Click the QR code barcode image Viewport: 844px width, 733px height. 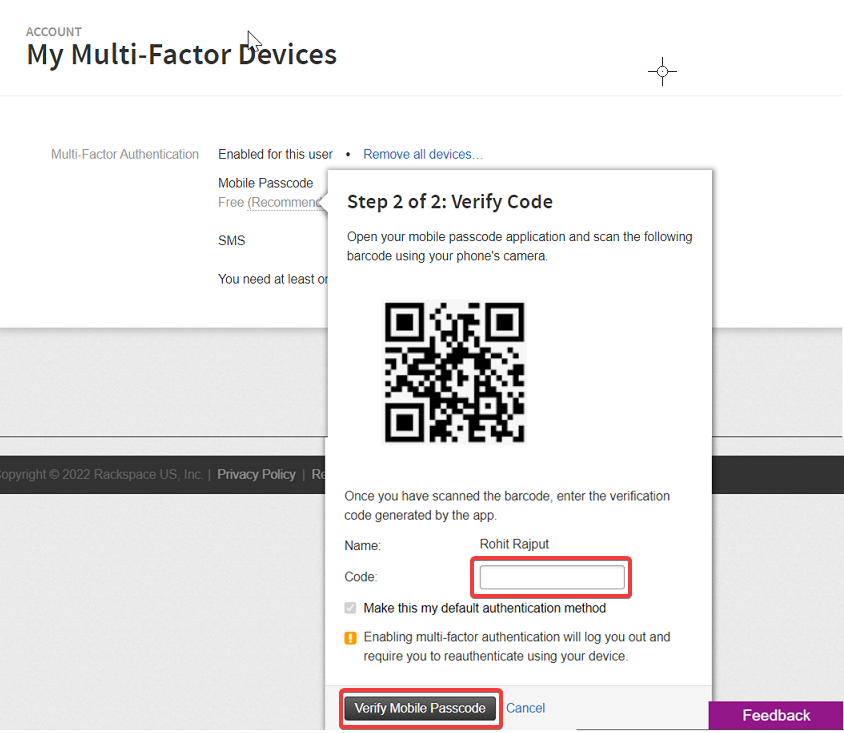[454, 372]
